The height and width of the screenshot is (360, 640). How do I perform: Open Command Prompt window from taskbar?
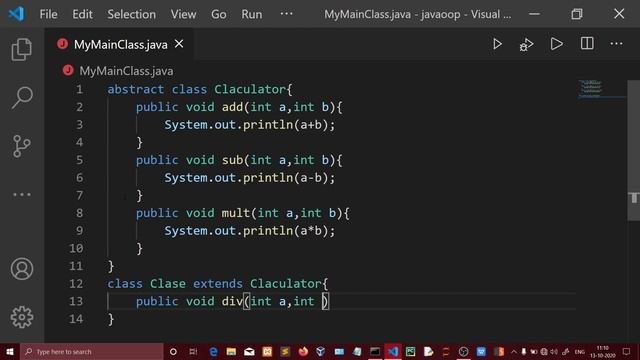tap(375, 351)
